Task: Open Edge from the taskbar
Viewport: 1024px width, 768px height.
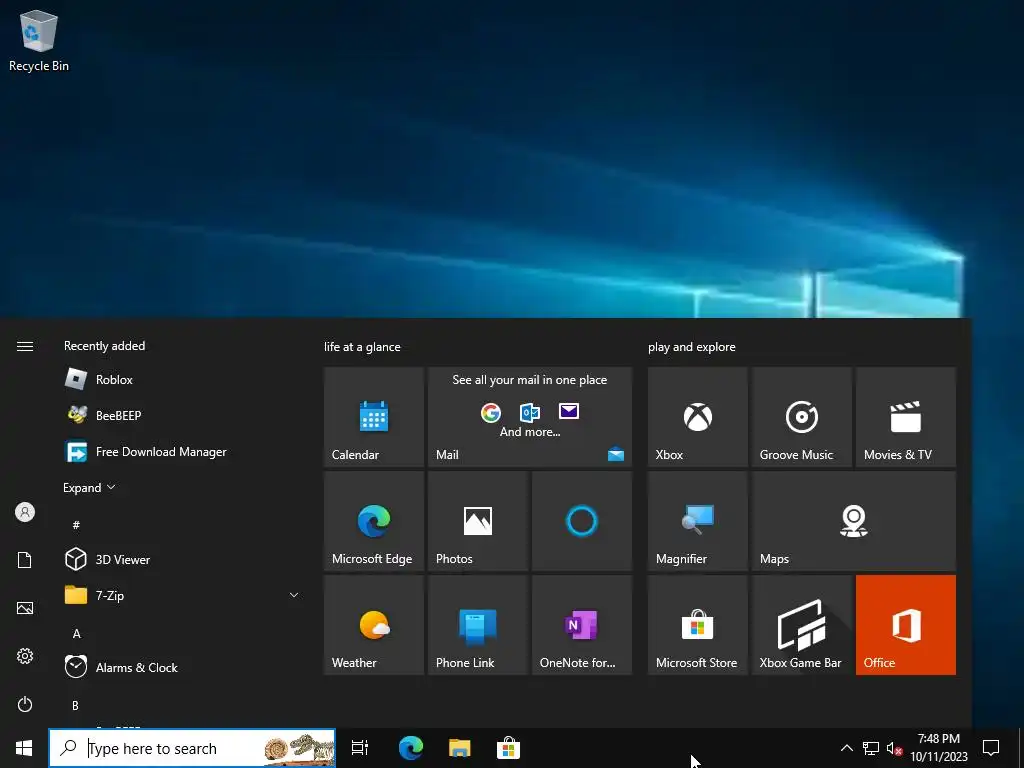Action: (411, 748)
